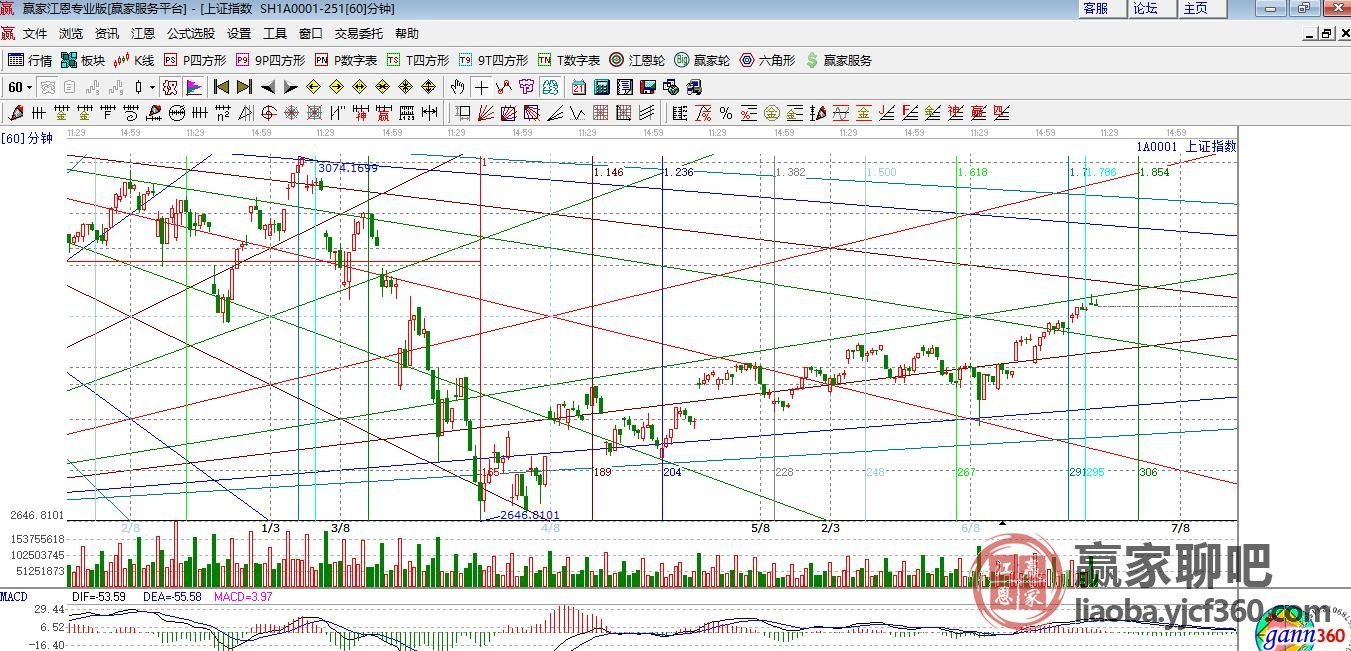Viewport: 1351px width, 651px height.
Task: Click the 1.618 Fibonacci time label
Action: tap(973, 172)
